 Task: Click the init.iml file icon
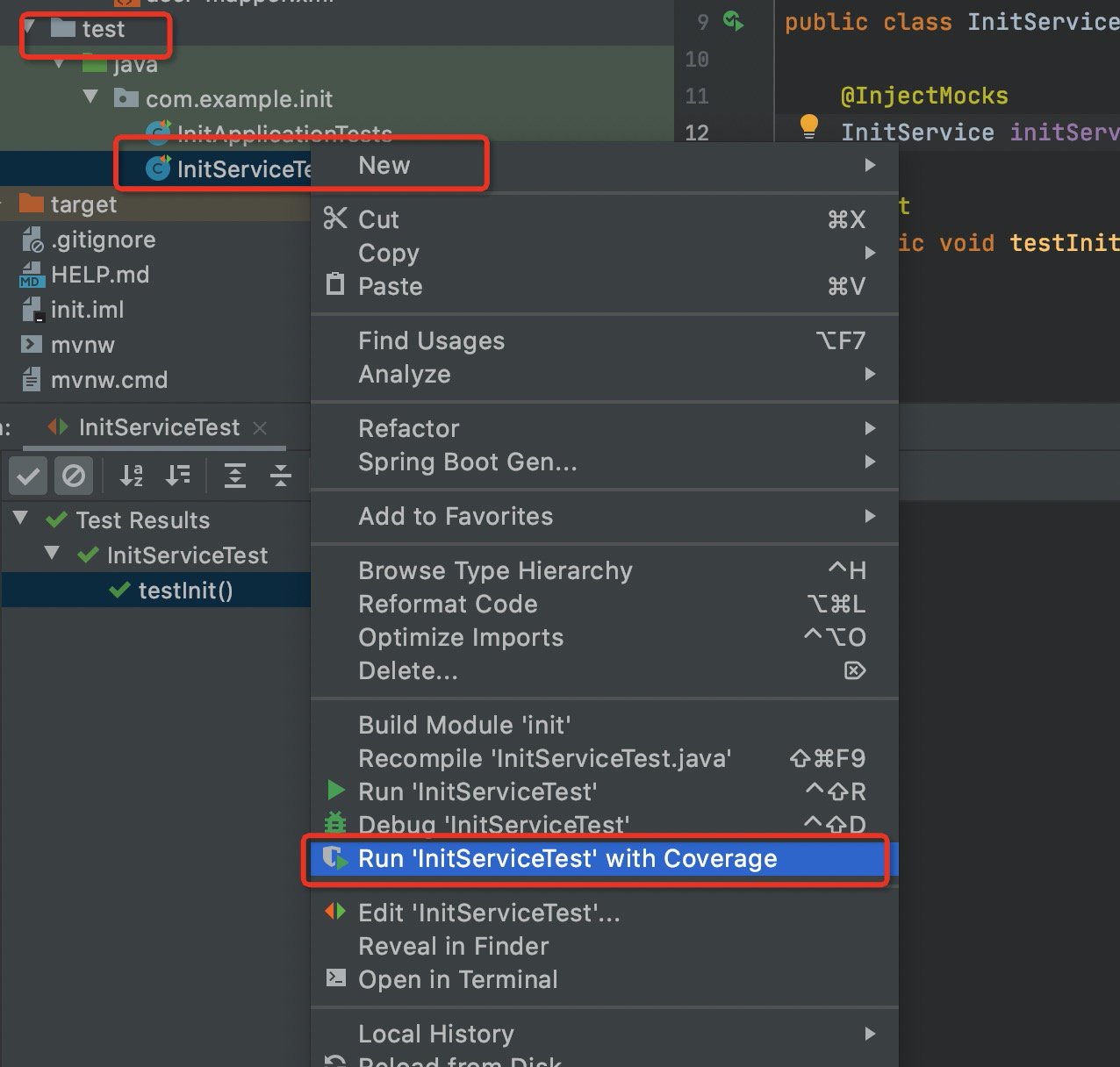point(32,310)
